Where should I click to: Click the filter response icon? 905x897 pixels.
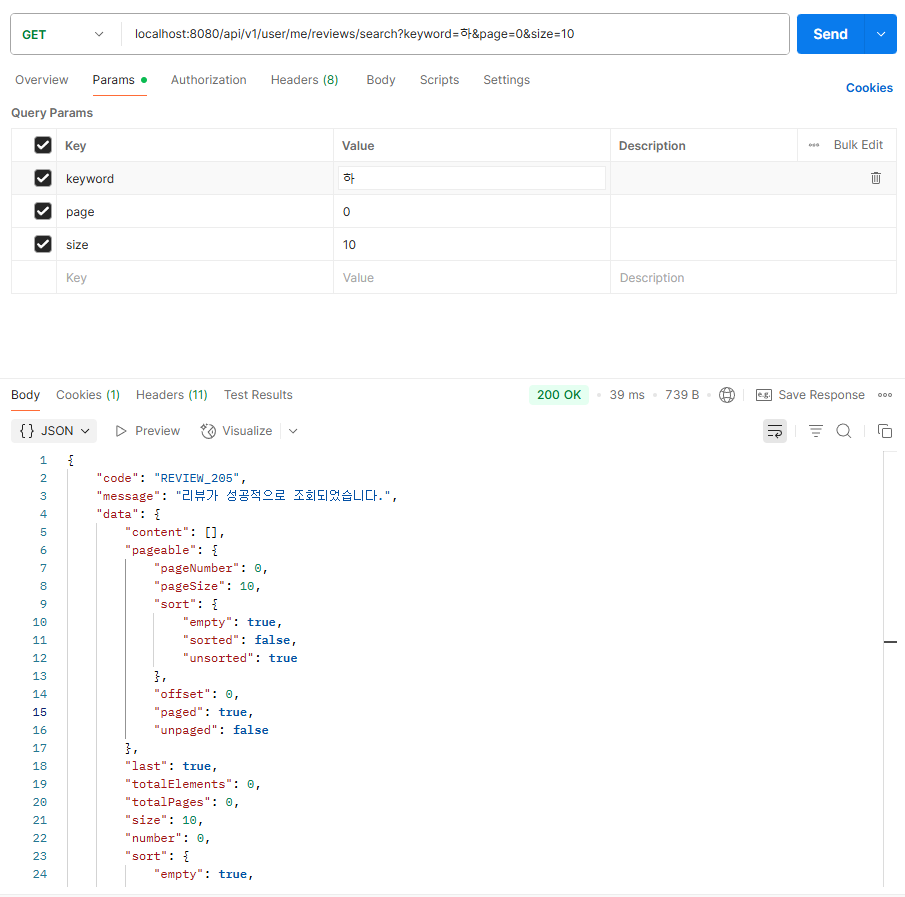[x=816, y=431]
